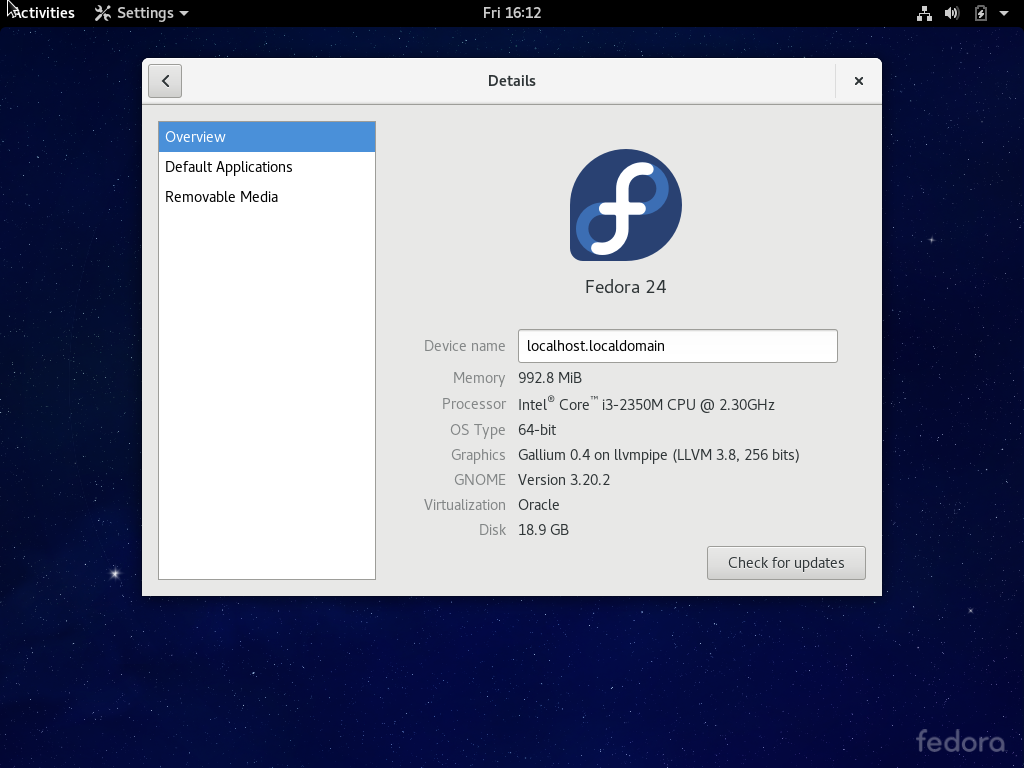The width and height of the screenshot is (1024, 768).
Task: Click the Disk label
Action: pos(492,530)
